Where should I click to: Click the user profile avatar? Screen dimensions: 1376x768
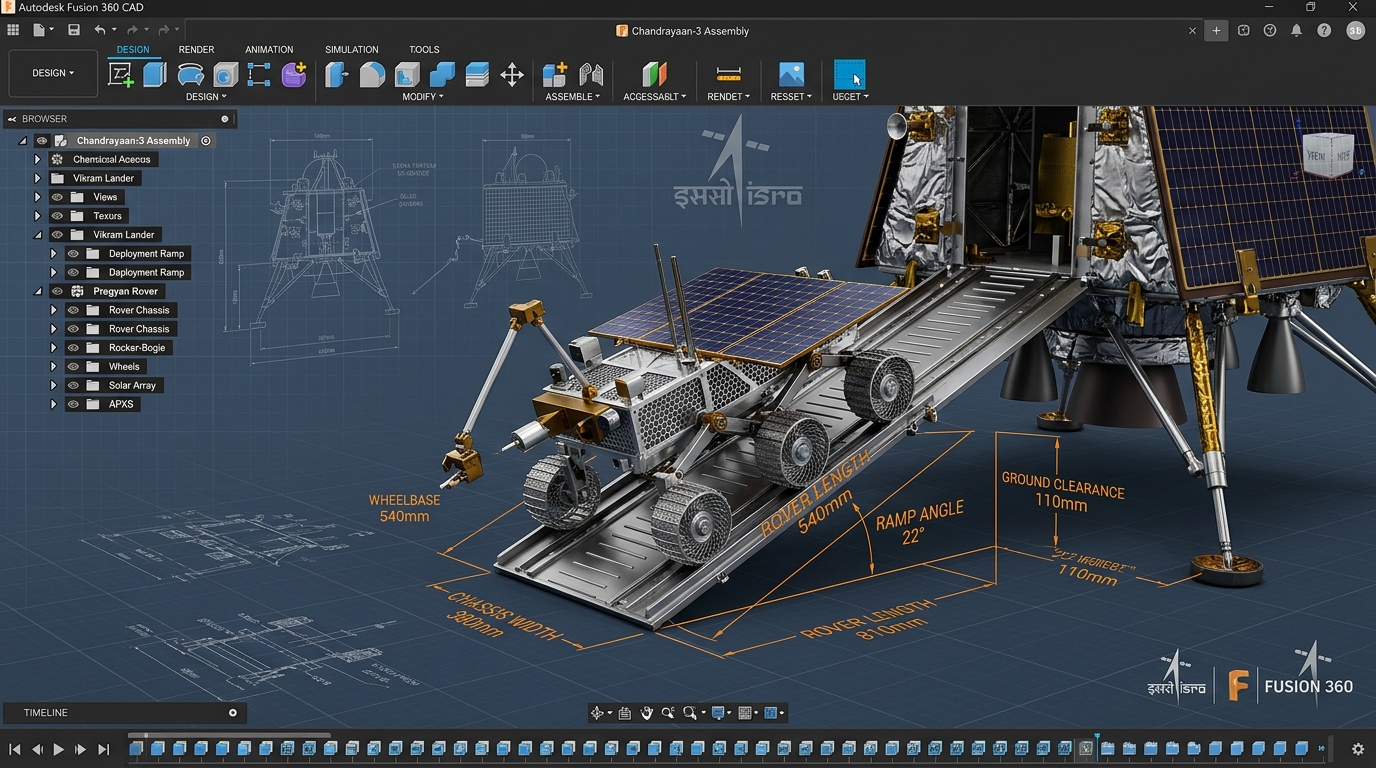(1355, 31)
